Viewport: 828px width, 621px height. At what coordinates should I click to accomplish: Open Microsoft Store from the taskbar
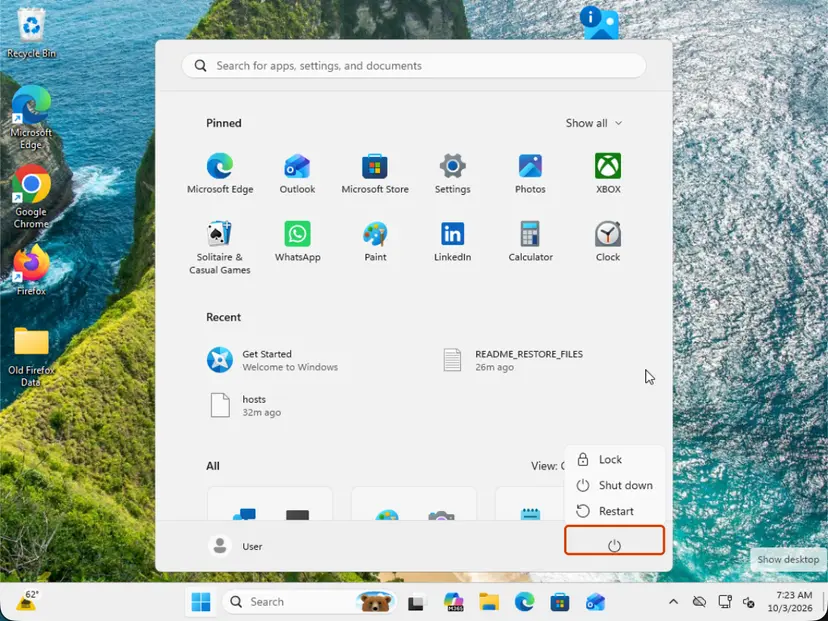560,602
